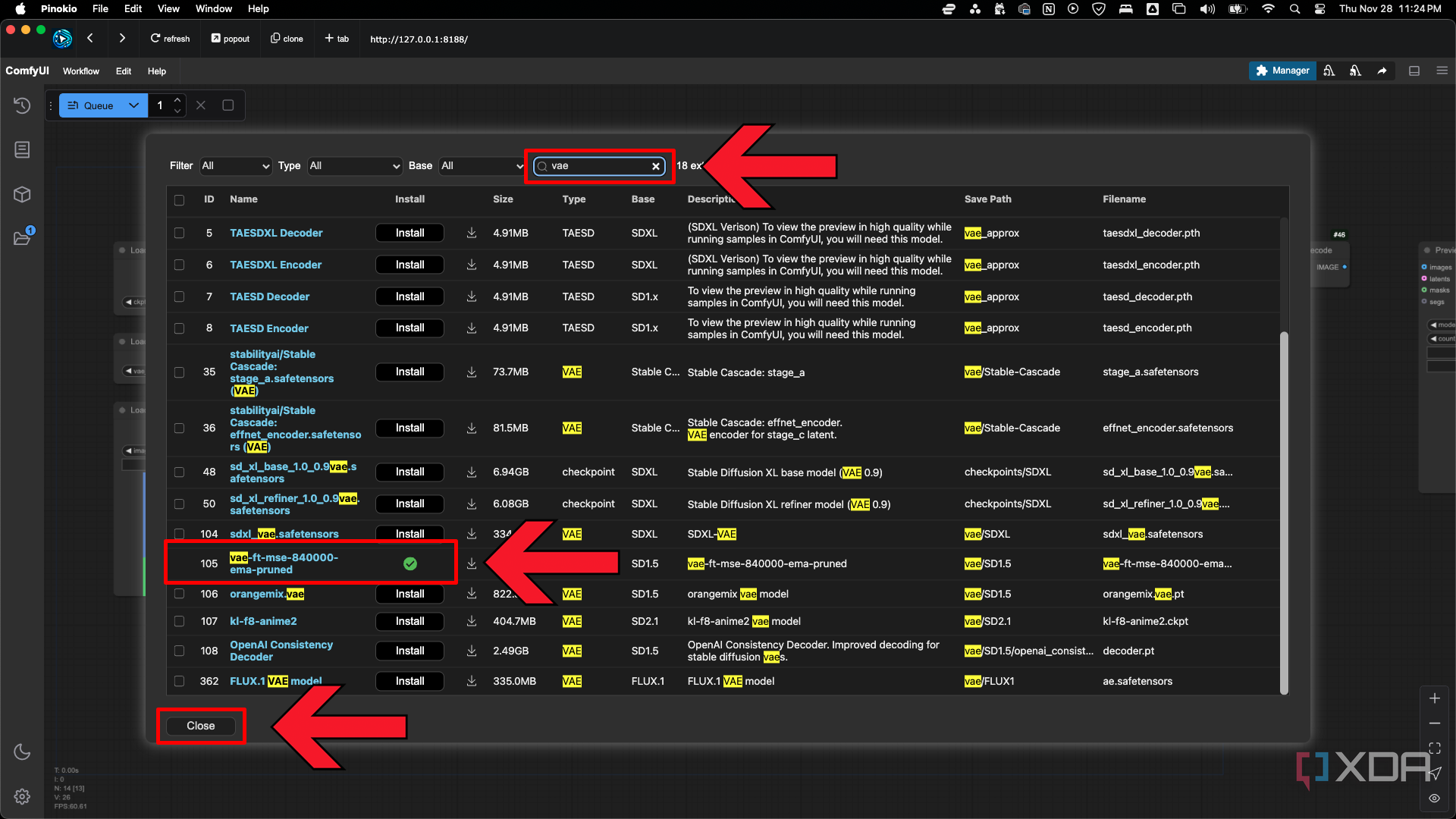Open the workflows folder icon
This screenshot has height=819, width=1456.
click(x=22, y=238)
